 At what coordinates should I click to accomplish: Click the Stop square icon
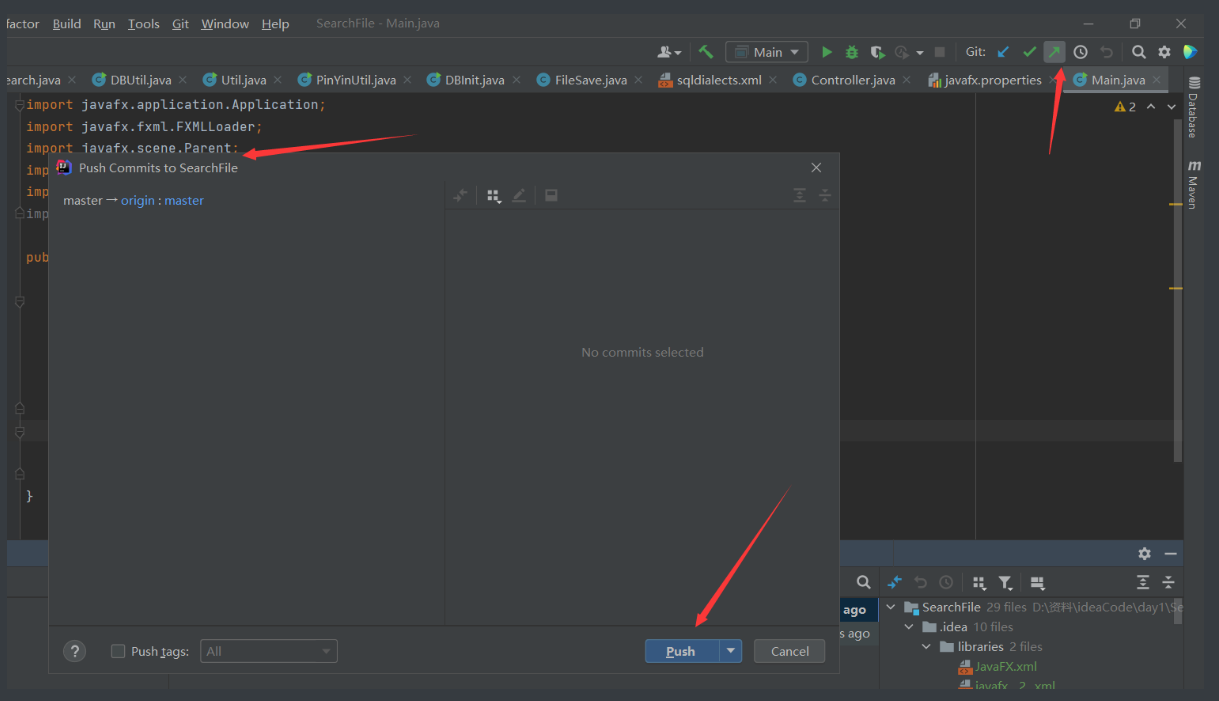pos(940,52)
